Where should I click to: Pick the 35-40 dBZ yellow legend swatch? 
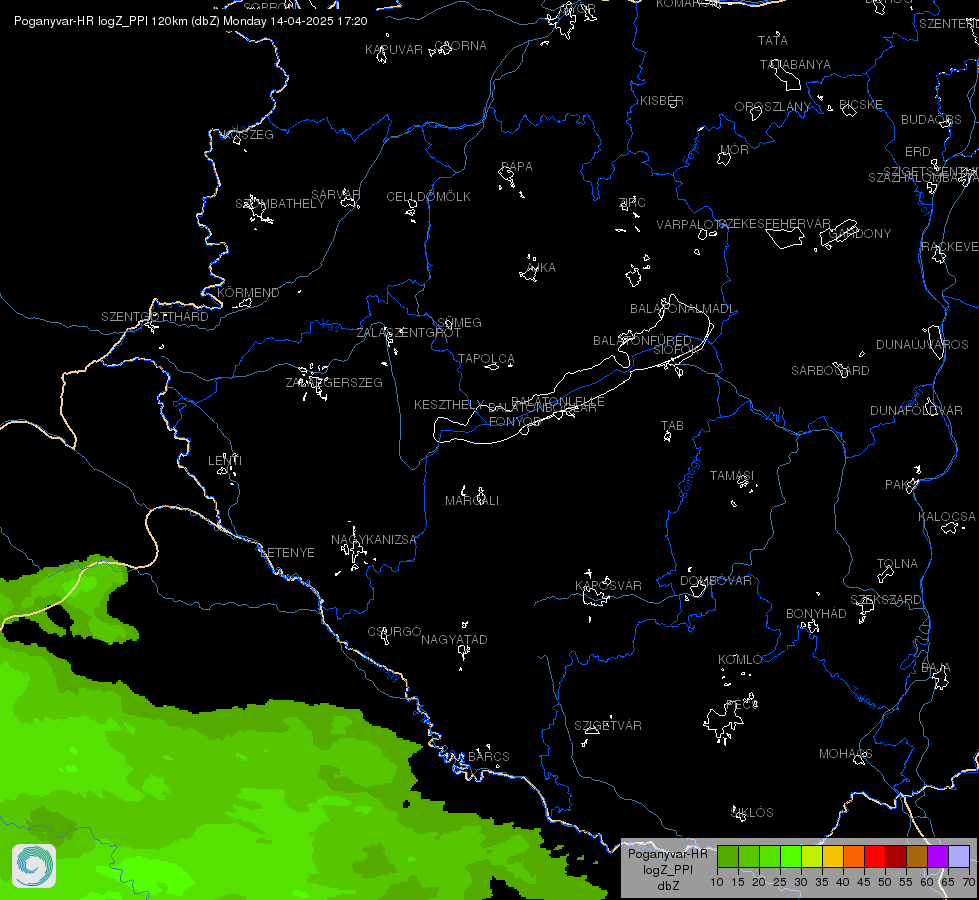point(833,857)
